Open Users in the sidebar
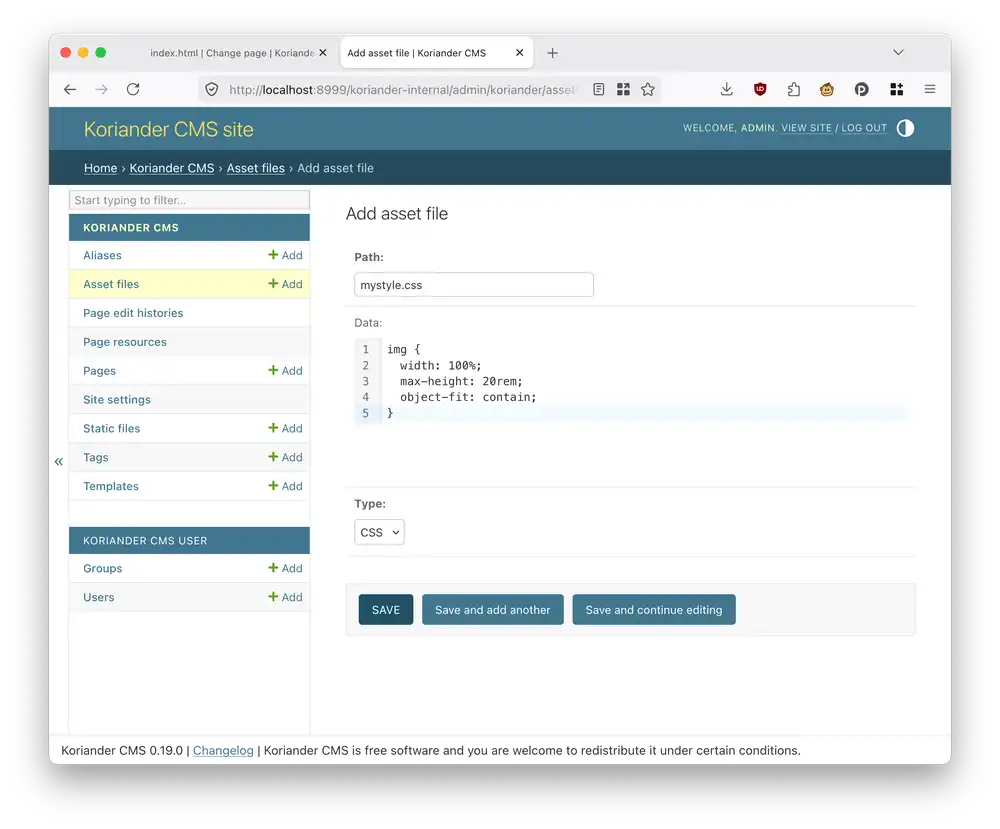 pyautogui.click(x=99, y=598)
